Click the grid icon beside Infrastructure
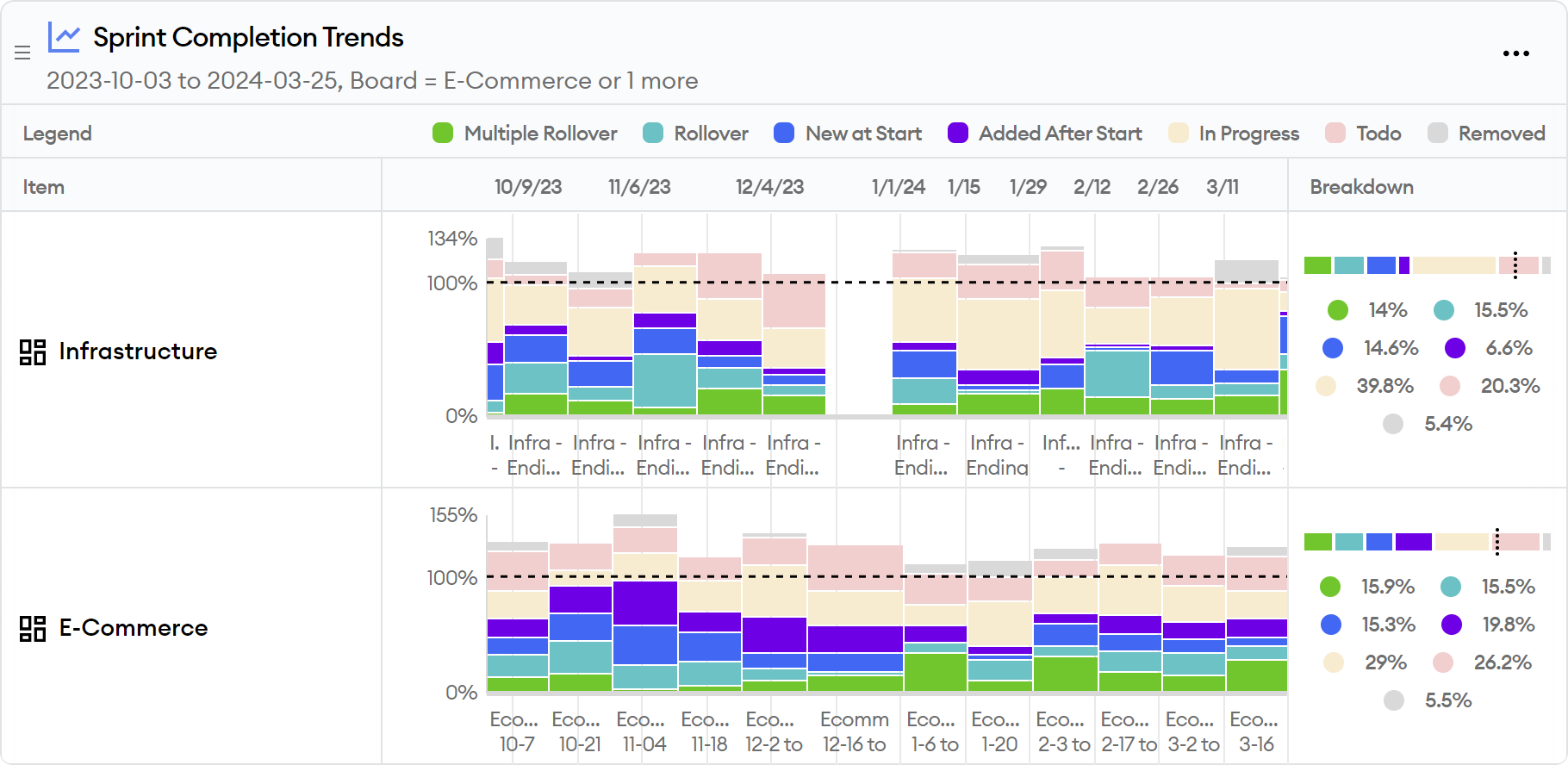The image size is (1568, 765). tap(34, 351)
